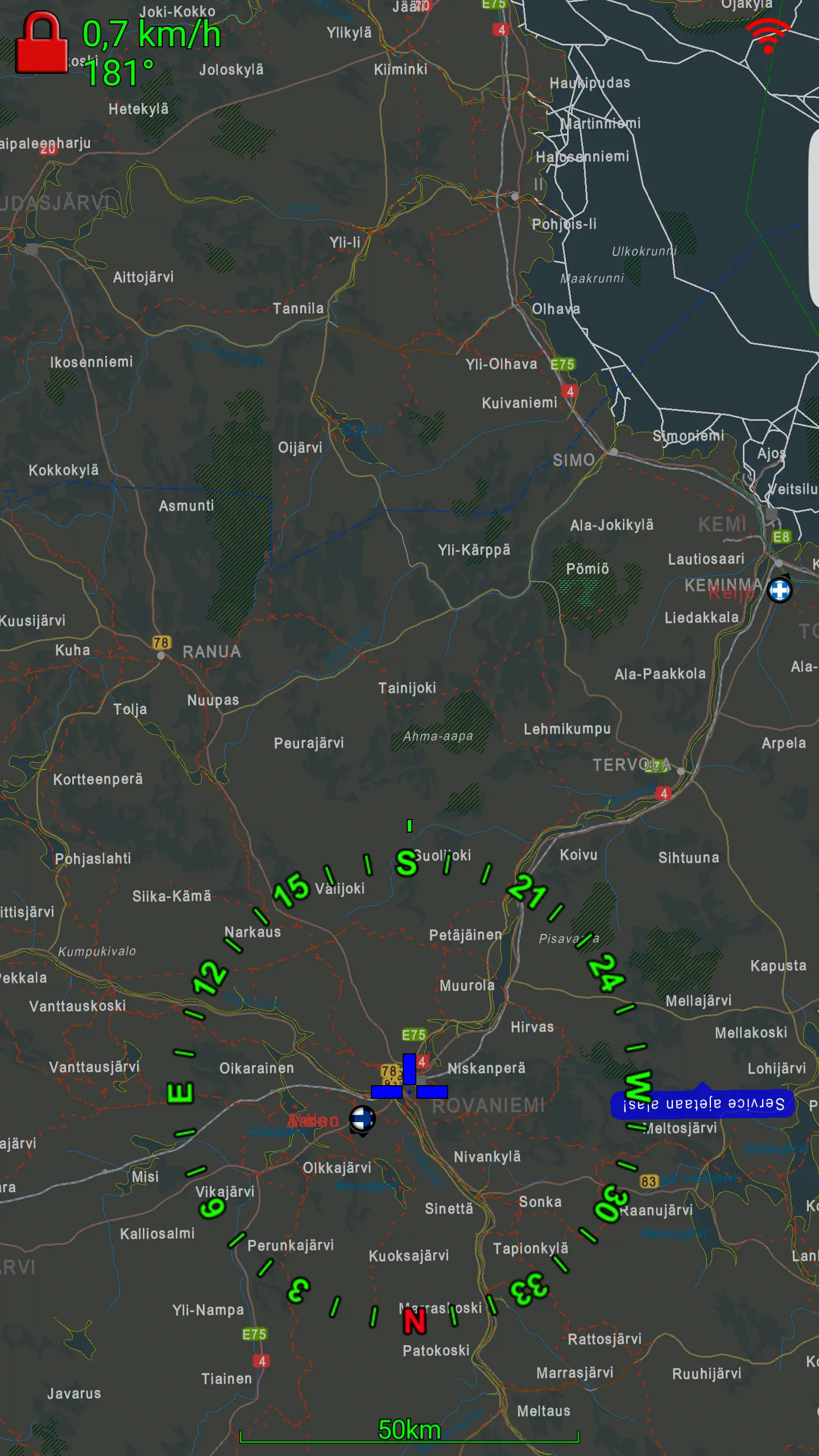
Task: Tap the yellow 83 road shield near Raanujärvi
Action: click(x=648, y=1181)
